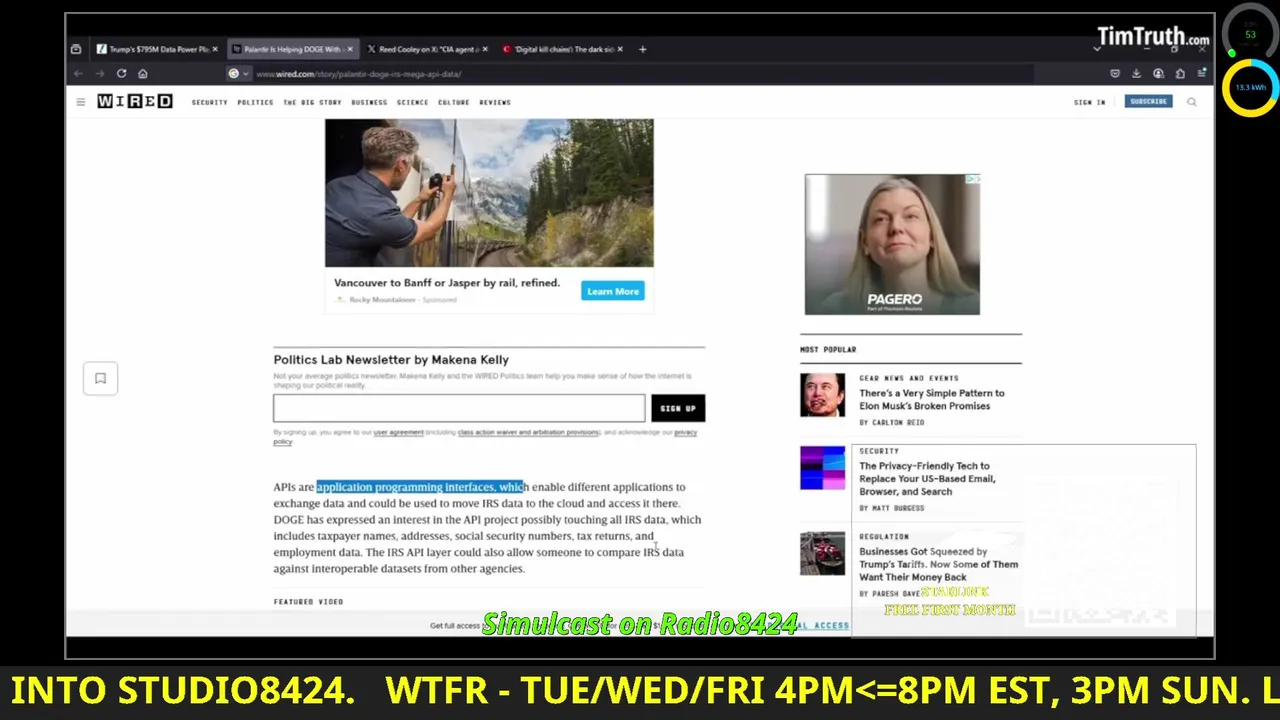The height and width of the screenshot is (720, 1280).
Task: Open the Privacy-Friendly Tech article
Action: [x=927, y=479]
